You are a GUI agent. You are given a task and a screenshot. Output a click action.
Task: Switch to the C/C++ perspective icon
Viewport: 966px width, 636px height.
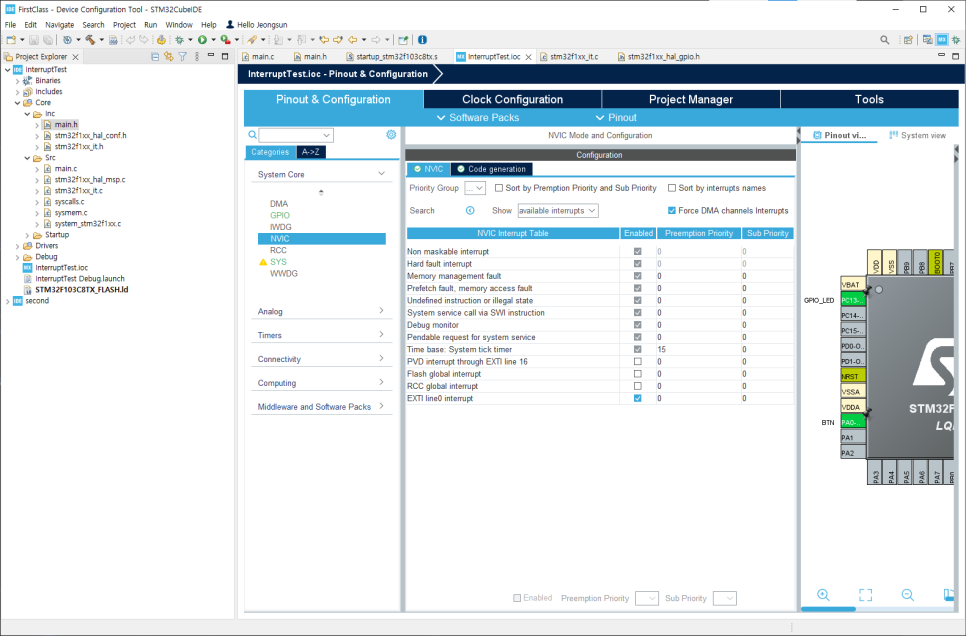tap(927, 39)
